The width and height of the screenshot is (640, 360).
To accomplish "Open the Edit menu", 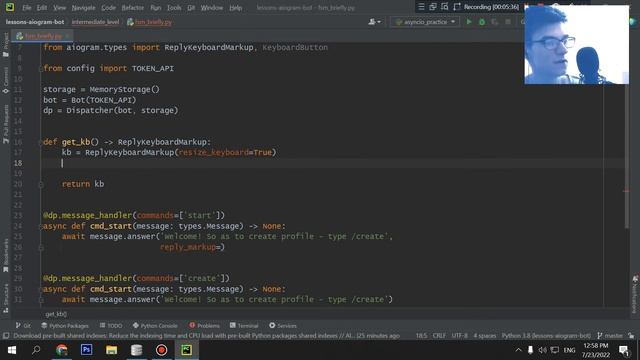I will (x=42, y=8).
